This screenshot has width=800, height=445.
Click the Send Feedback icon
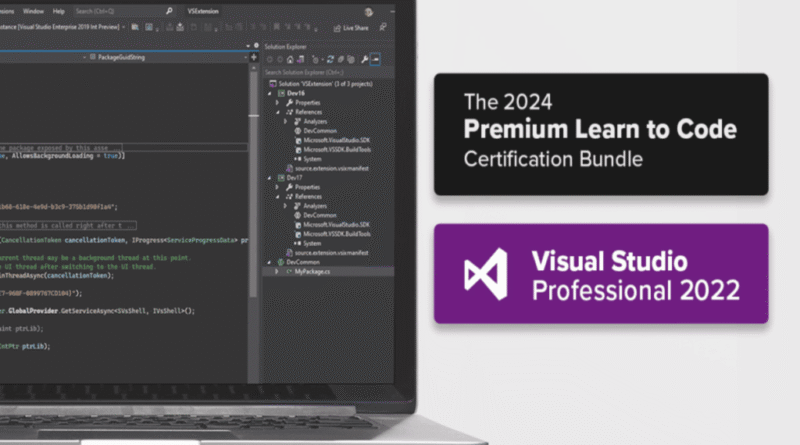click(383, 27)
